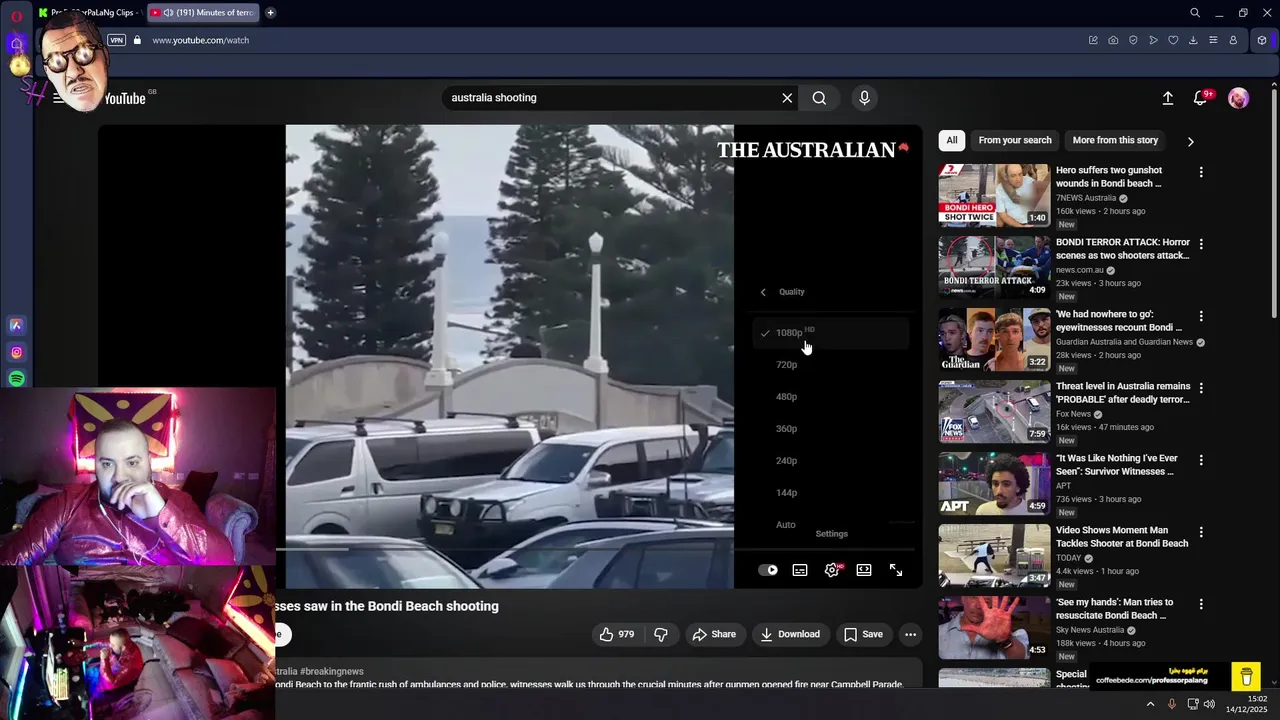Open options for 'It Was Like Nothing' video
This screenshot has height=720, width=1280.
(x=1201, y=460)
